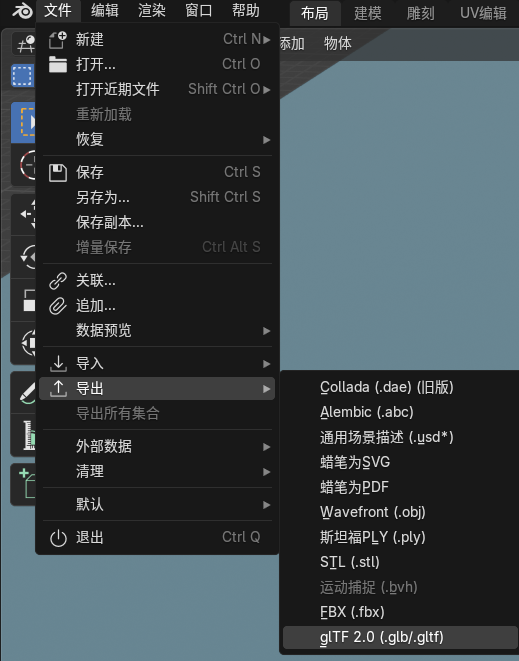Click the 导入 download arrow icon
This screenshot has height=661, width=519.
point(58,363)
